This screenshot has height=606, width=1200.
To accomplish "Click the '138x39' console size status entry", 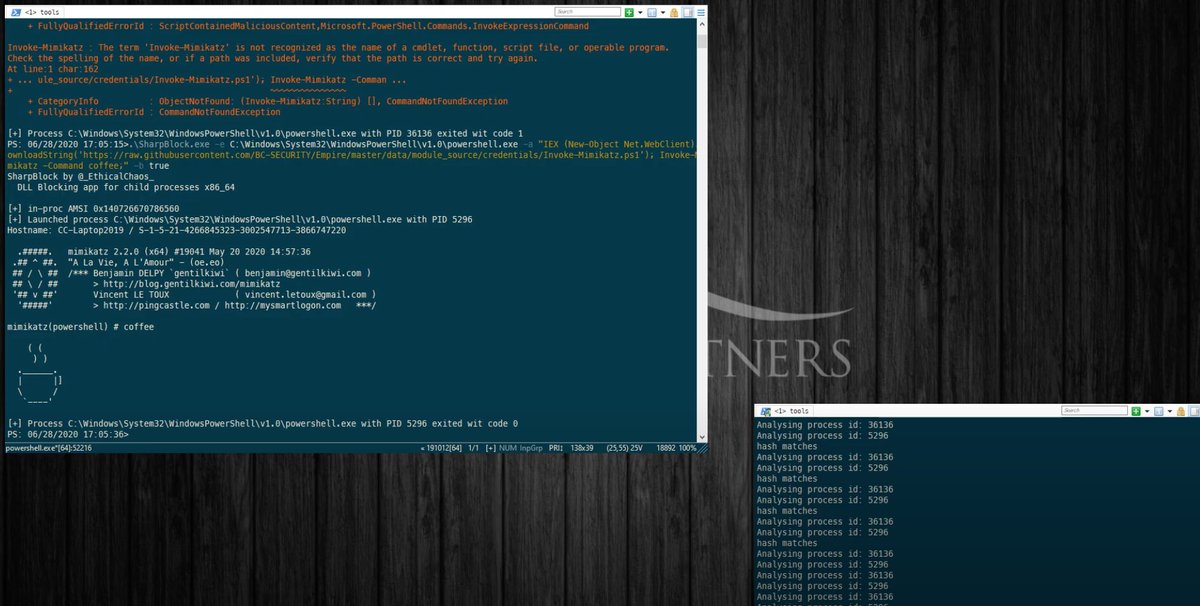I will (582, 448).
